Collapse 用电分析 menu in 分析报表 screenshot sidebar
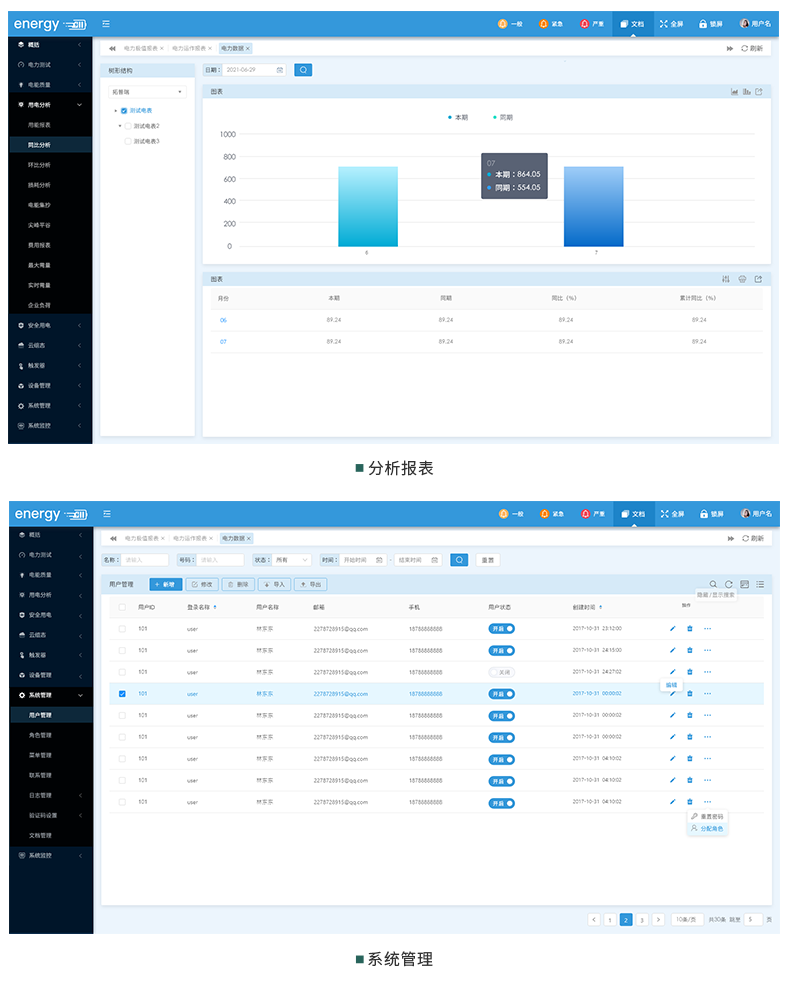Image resolution: width=790 pixels, height=983 pixels. click(x=51, y=105)
